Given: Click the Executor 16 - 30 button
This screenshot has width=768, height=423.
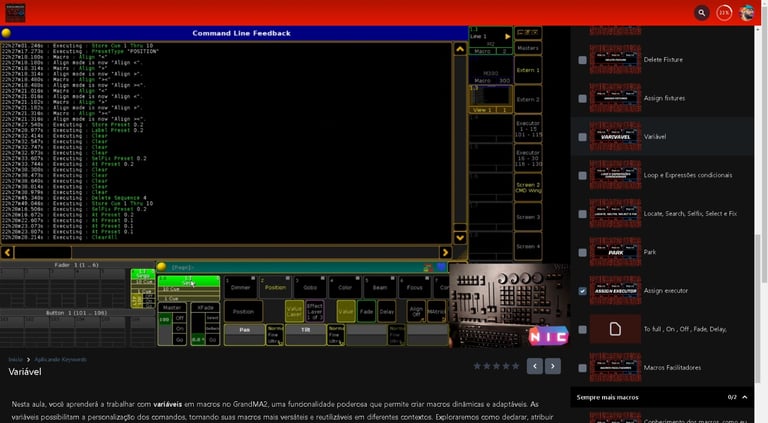Looking at the screenshot, I should click(x=528, y=158).
